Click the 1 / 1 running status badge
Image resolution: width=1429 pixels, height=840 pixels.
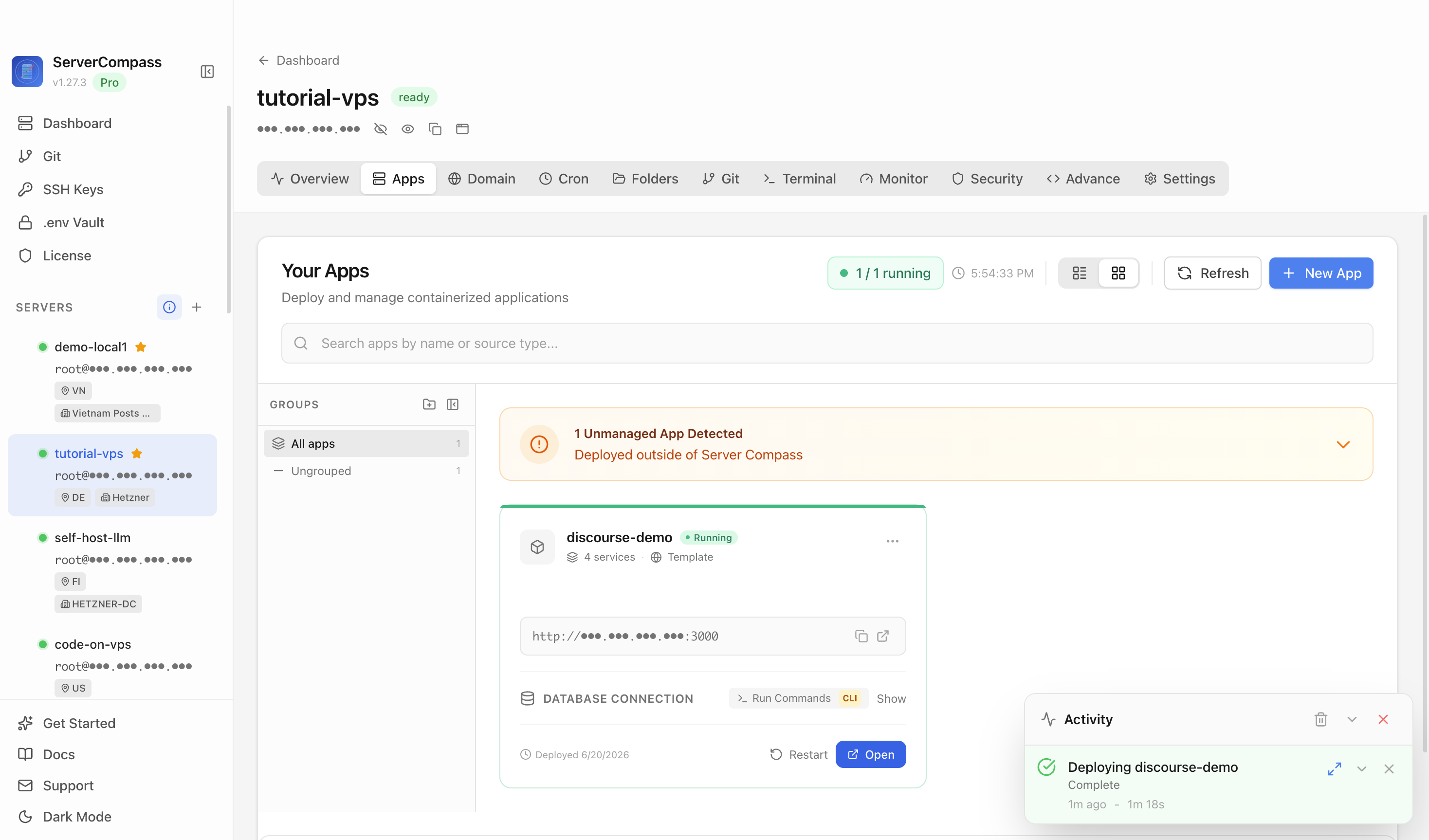click(x=885, y=273)
